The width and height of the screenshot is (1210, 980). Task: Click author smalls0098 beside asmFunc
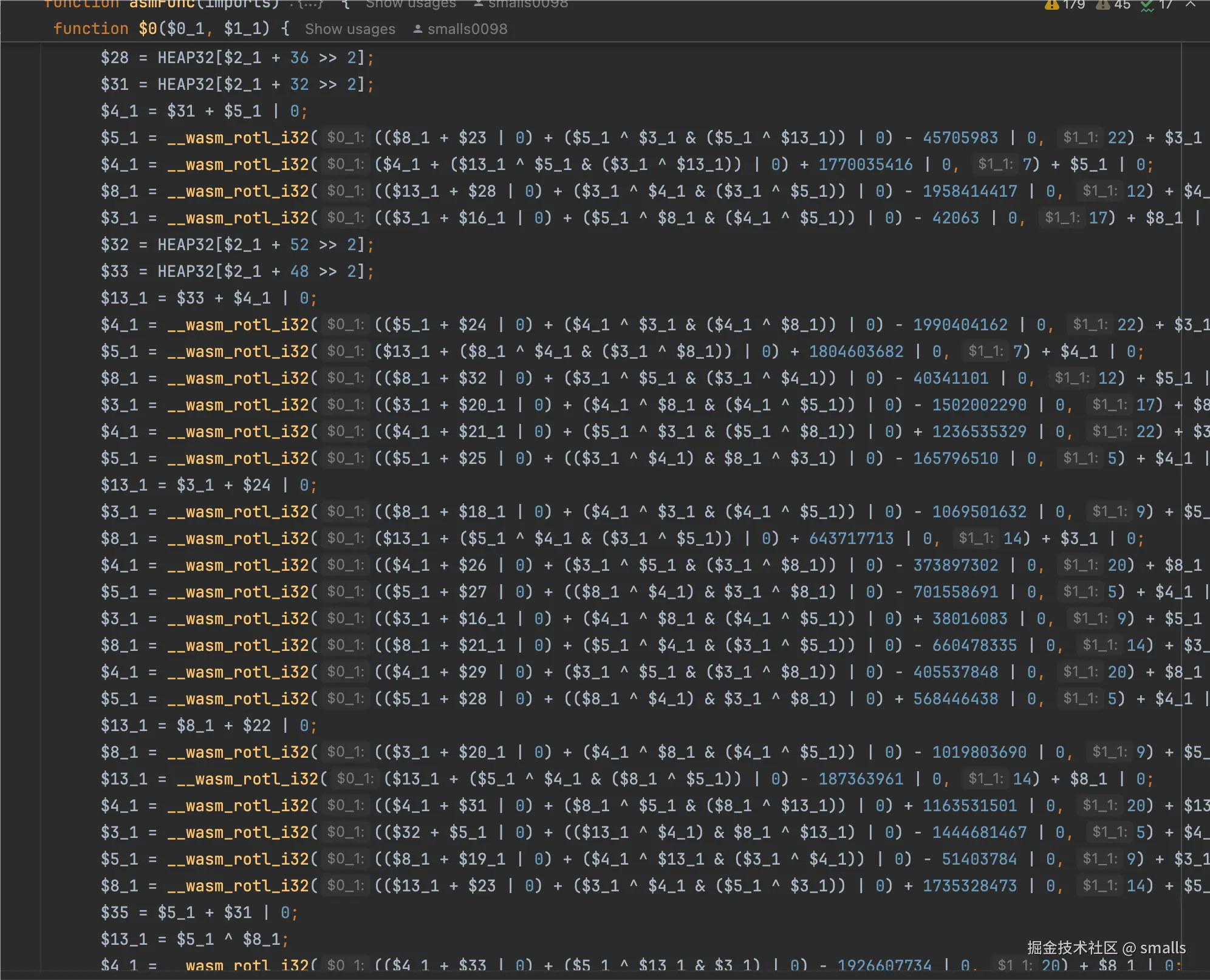click(527, 4)
